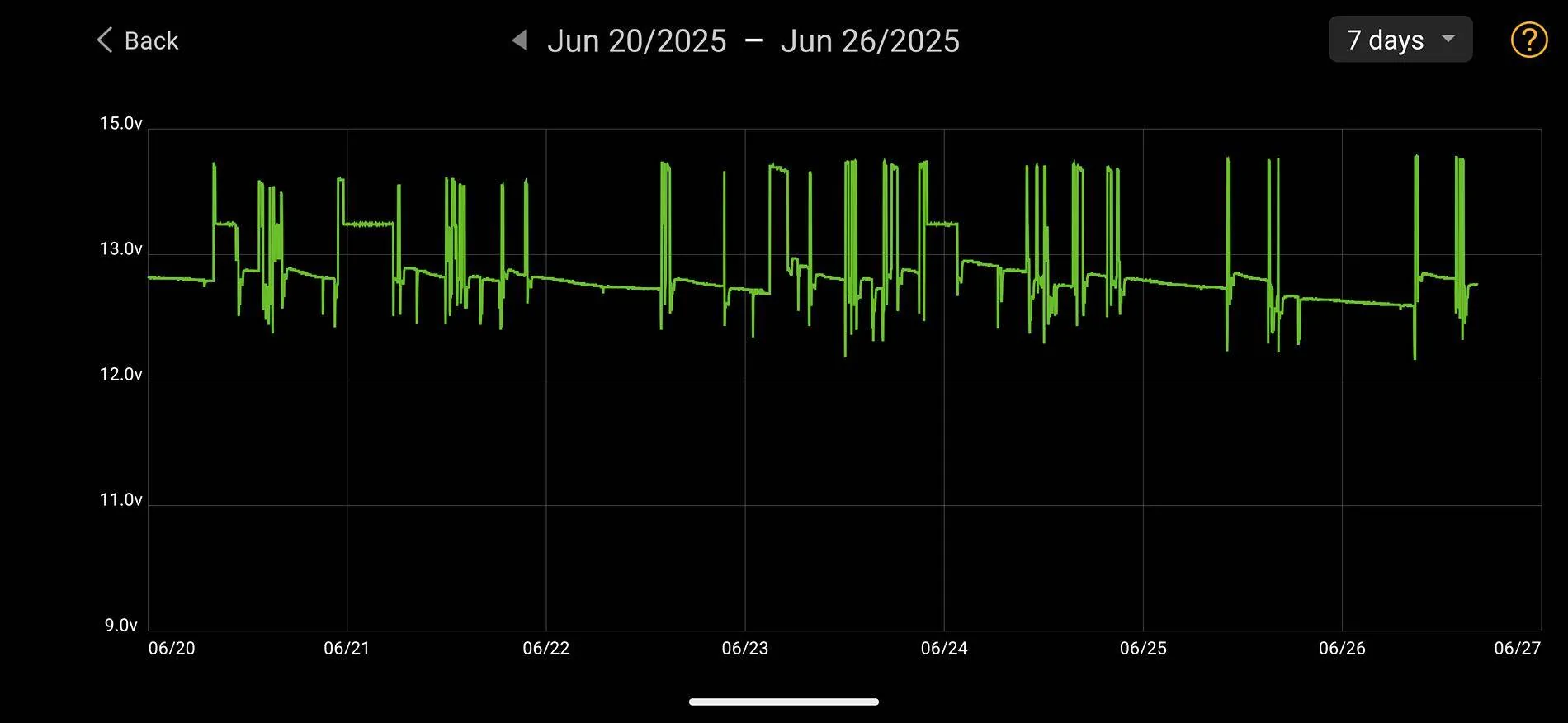Tap the dropdown caret next to 7 days
This screenshot has width=1568, height=723.
[1448, 39]
